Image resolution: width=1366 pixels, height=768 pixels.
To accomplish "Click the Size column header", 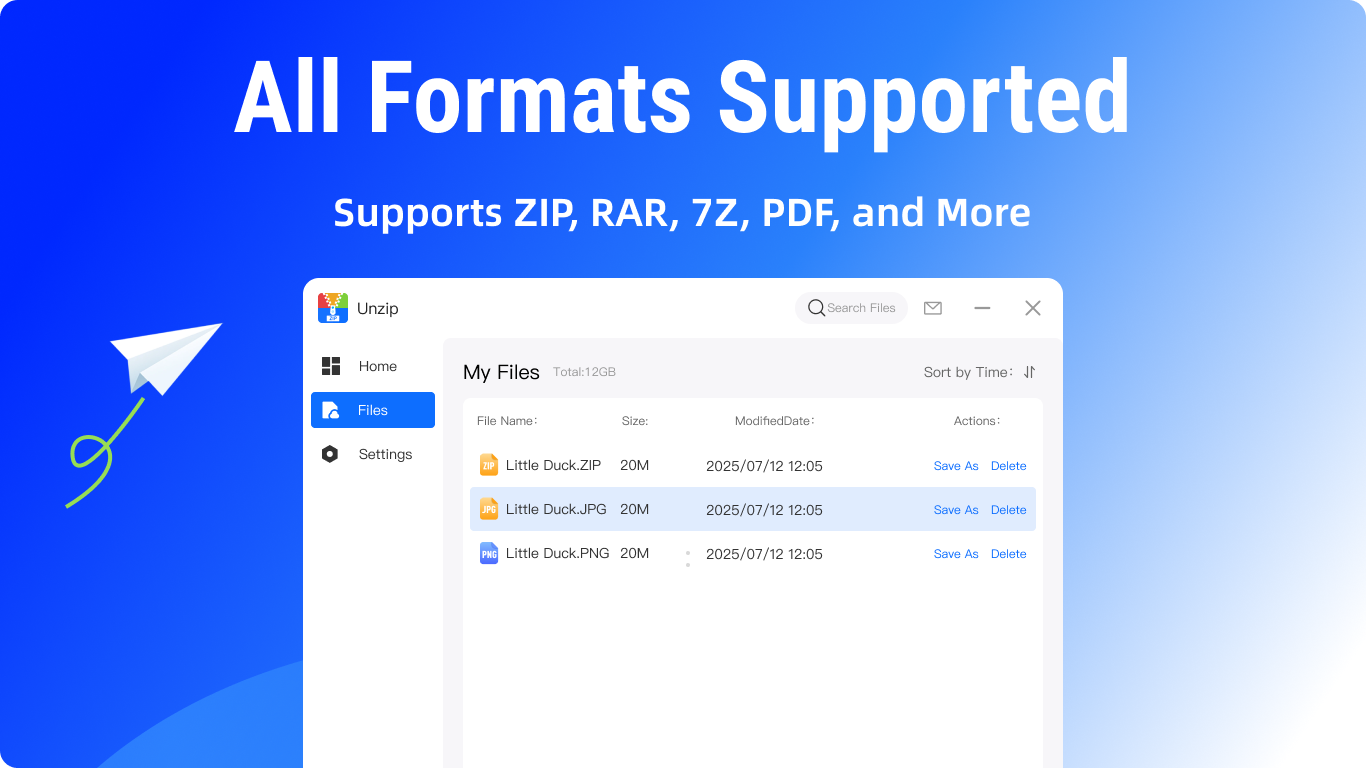I will tap(635, 421).
